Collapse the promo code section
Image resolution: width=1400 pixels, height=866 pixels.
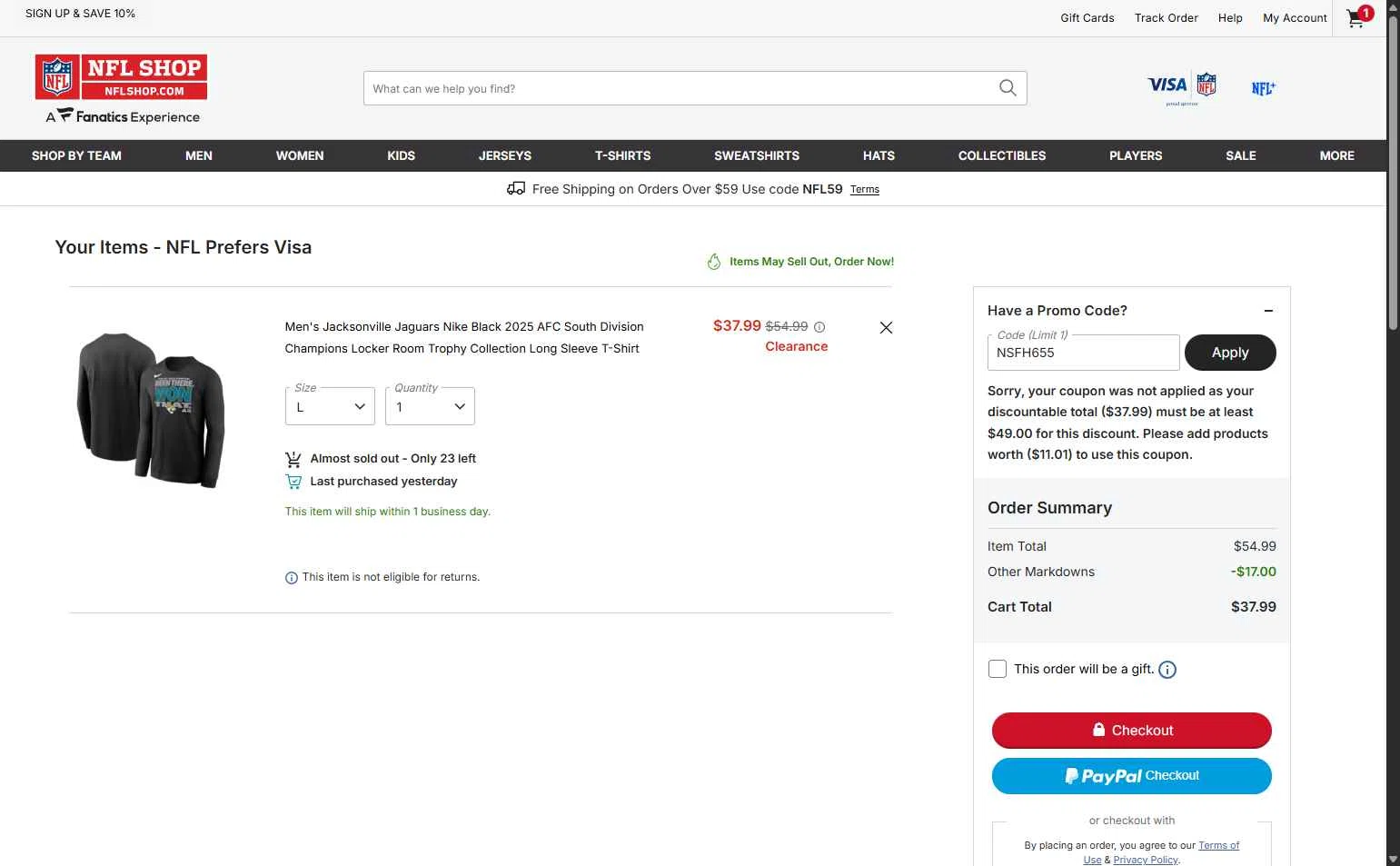1268,311
